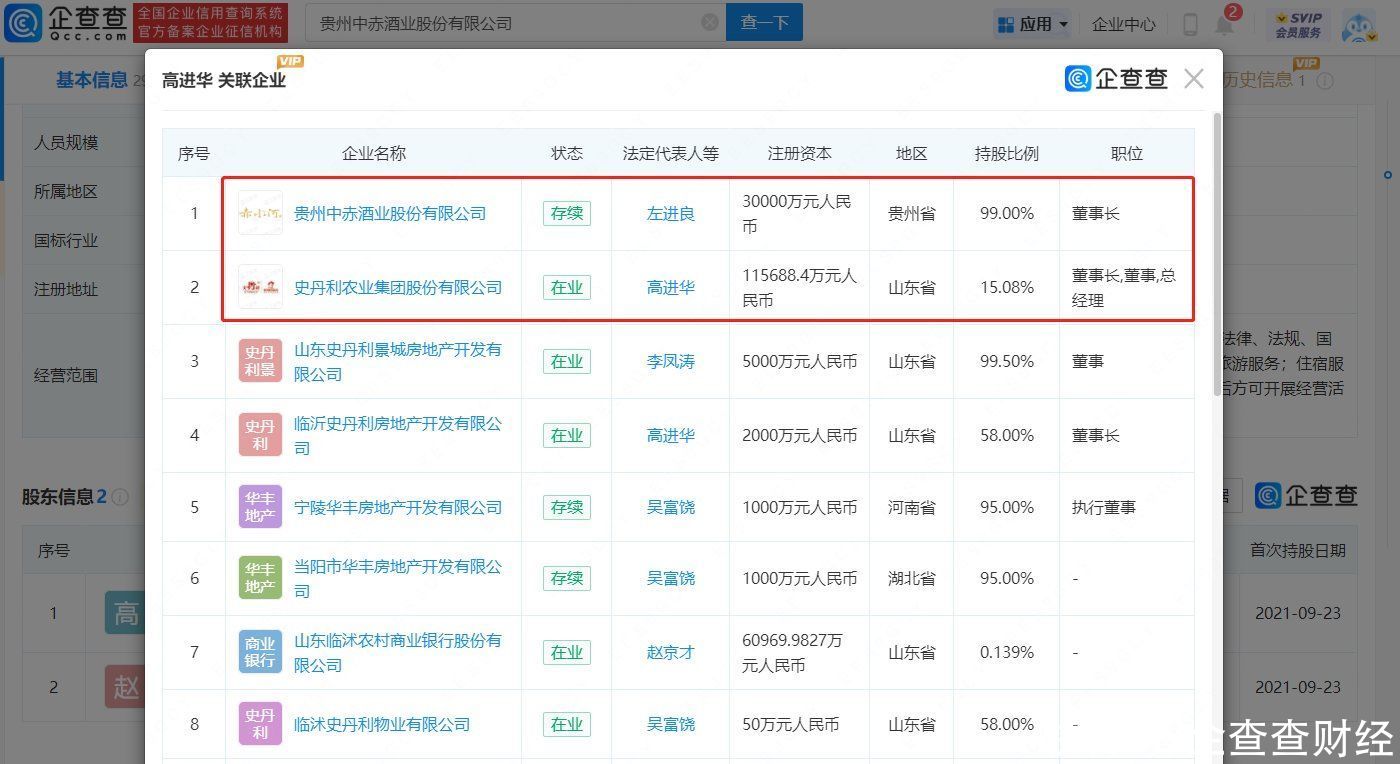The image size is (1400, 764).
Task: Open legal representative 李凤涛
Action: point(671,361)
